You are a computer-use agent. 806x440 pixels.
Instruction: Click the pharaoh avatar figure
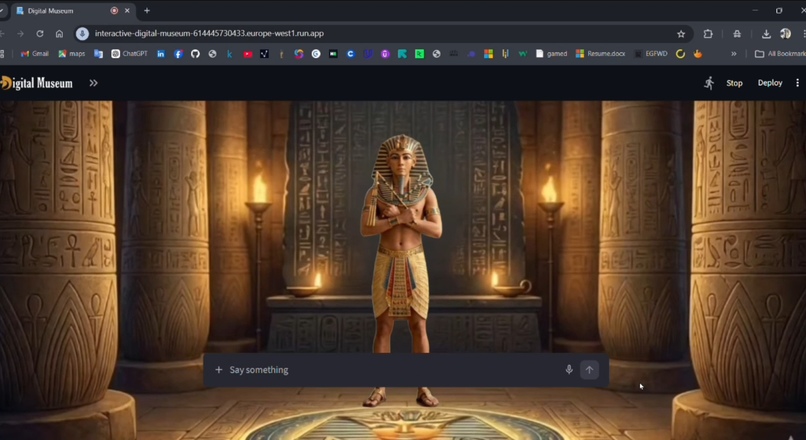401,270
